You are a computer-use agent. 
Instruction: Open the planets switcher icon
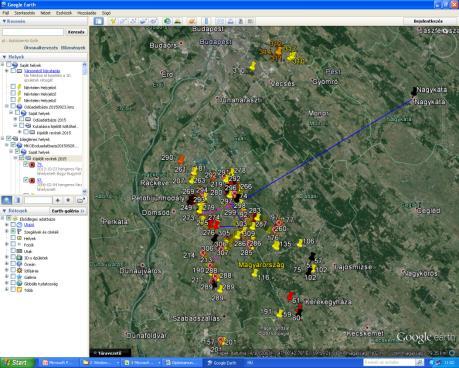click(192, 21)
